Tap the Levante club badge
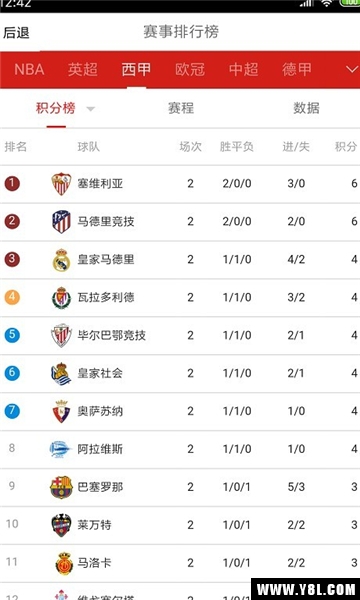 (61, 525)
